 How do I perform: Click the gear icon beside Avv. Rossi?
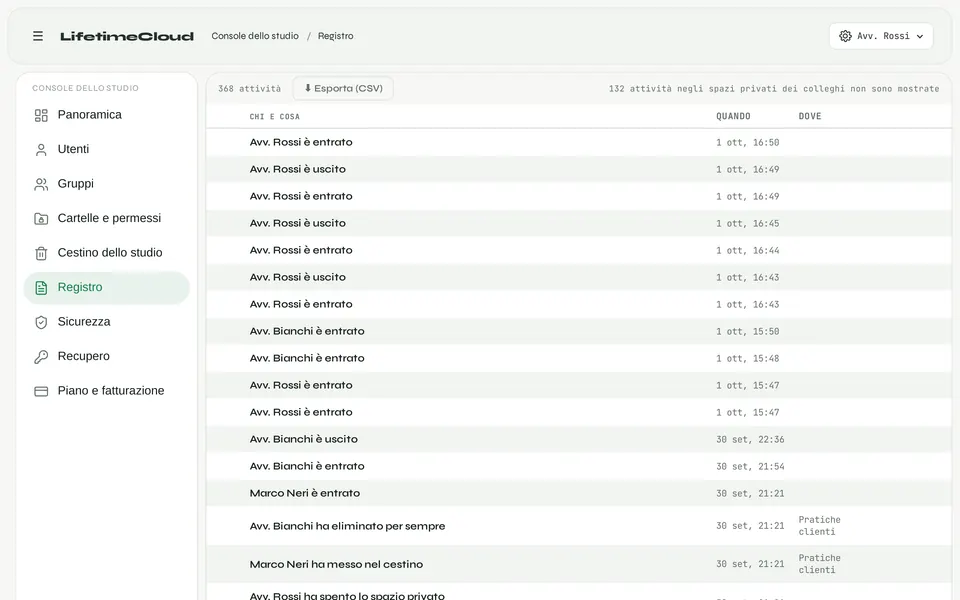(x=846, y=36)
